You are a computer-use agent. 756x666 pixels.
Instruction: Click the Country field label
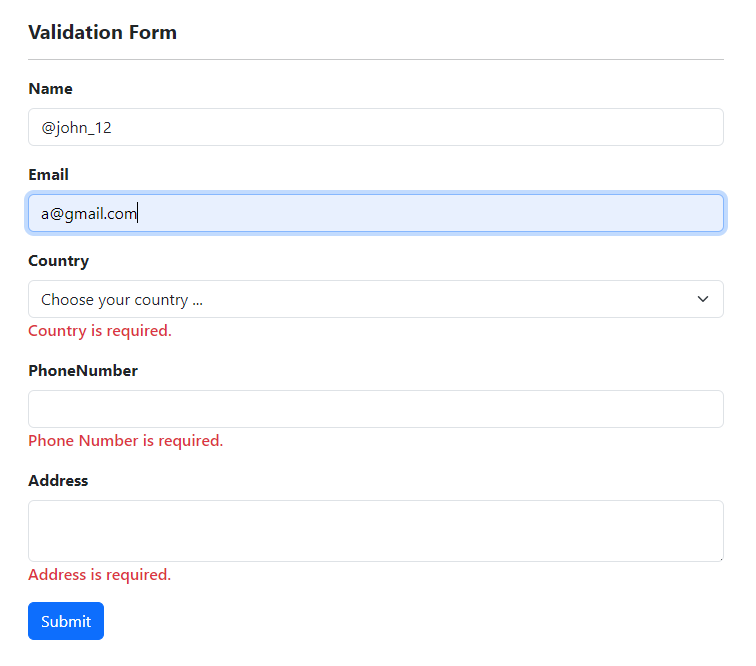point(58,261)
